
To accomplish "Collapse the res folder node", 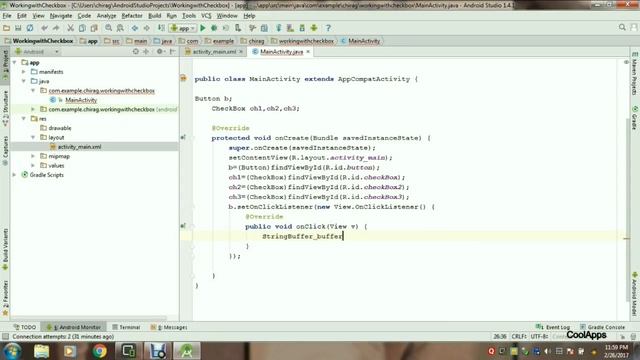I will [x=24, y=119].
